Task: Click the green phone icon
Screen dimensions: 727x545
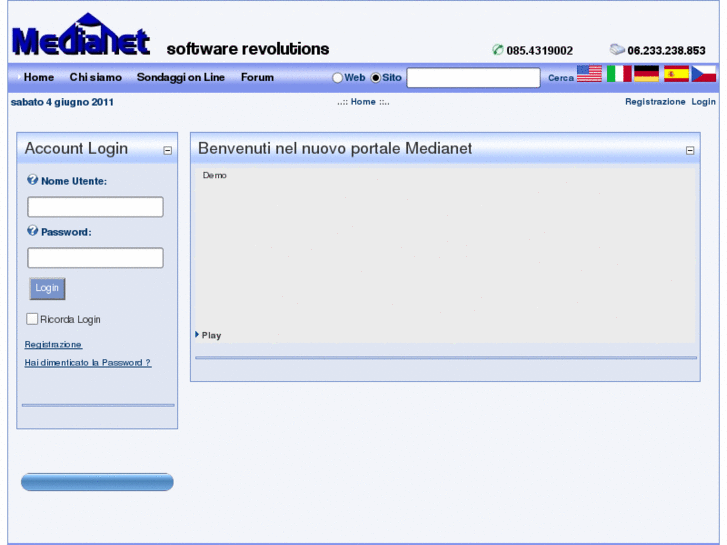Action: 497,50
